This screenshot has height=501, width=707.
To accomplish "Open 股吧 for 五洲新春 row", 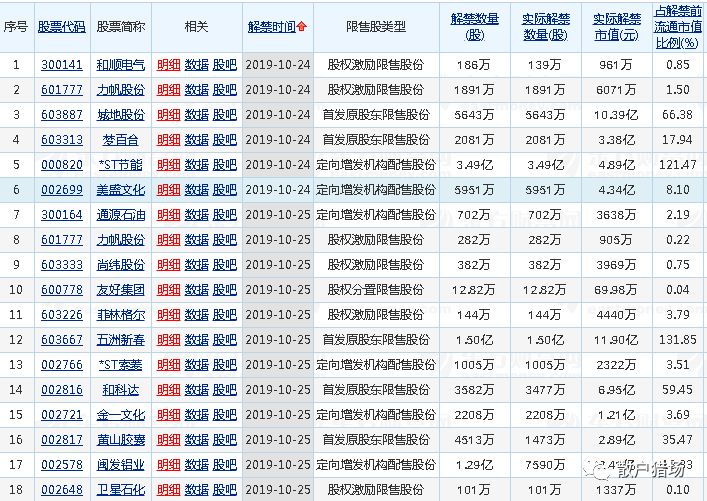I will tap(225, 340).
